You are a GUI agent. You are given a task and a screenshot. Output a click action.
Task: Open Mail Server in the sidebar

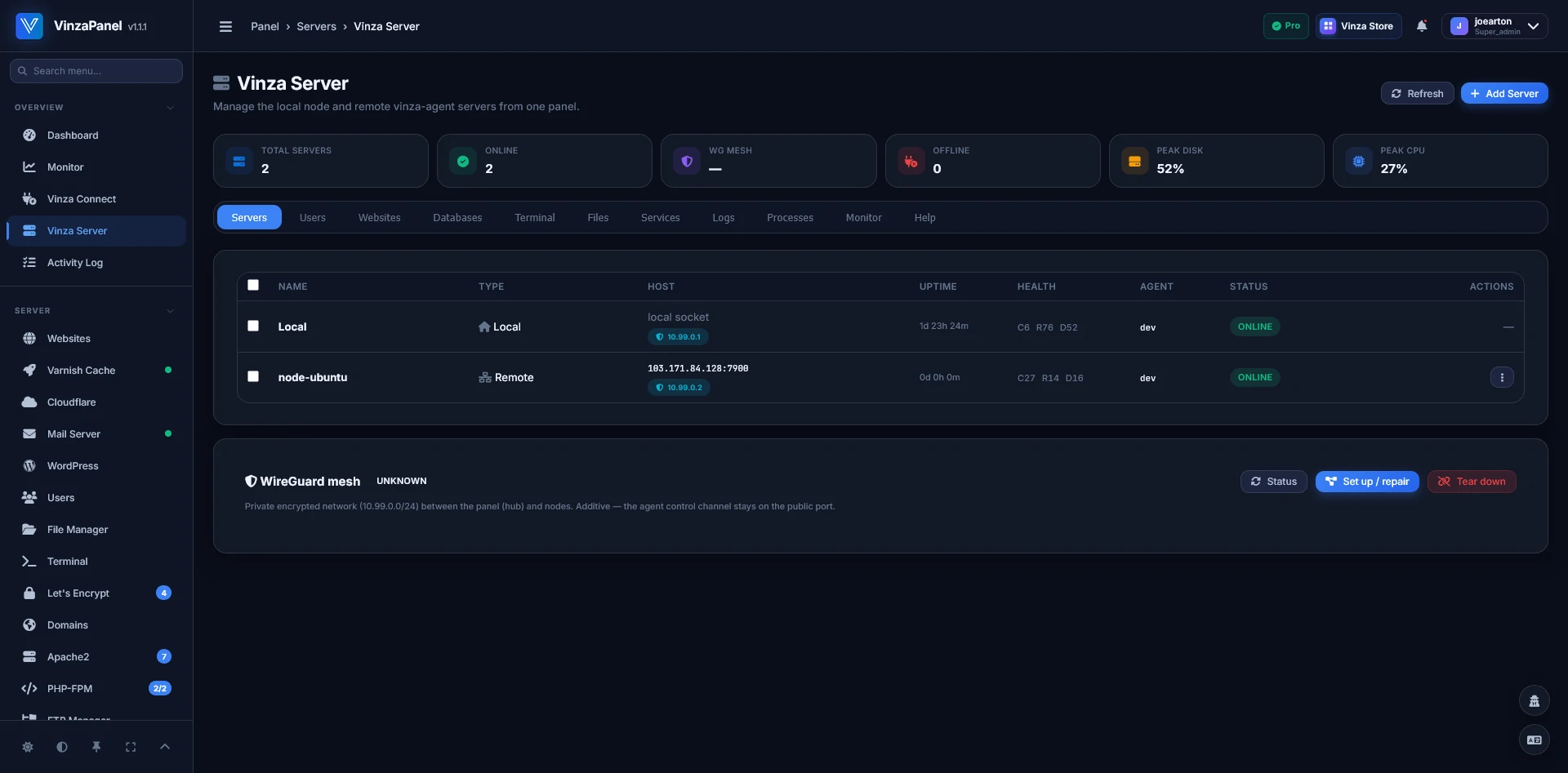(96, 434)
